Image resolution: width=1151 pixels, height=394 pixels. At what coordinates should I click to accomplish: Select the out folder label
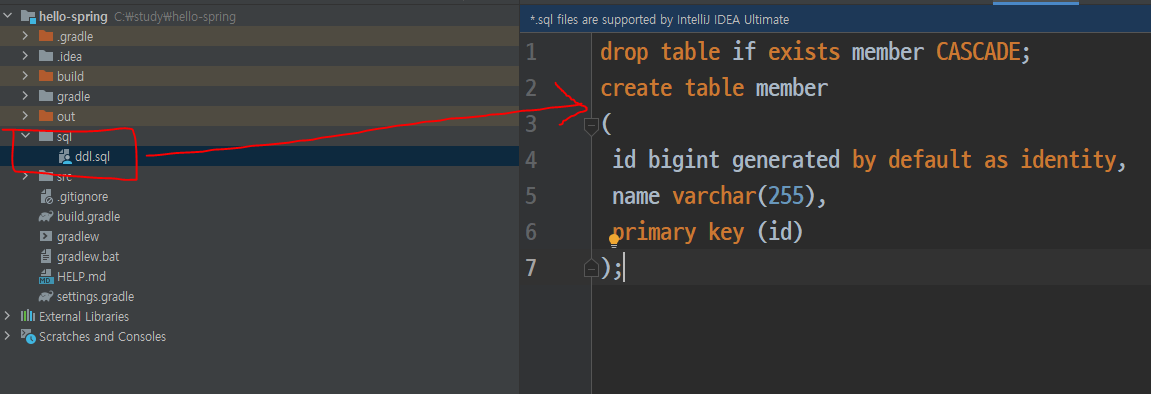coord(65,116)
